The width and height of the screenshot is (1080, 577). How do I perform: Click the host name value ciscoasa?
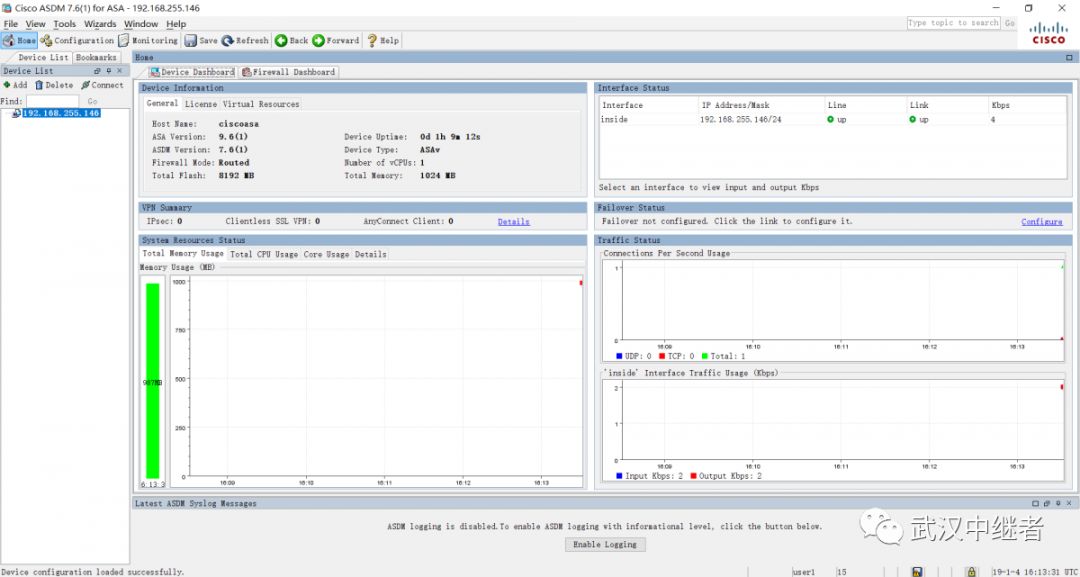click(x=238, y=124)
